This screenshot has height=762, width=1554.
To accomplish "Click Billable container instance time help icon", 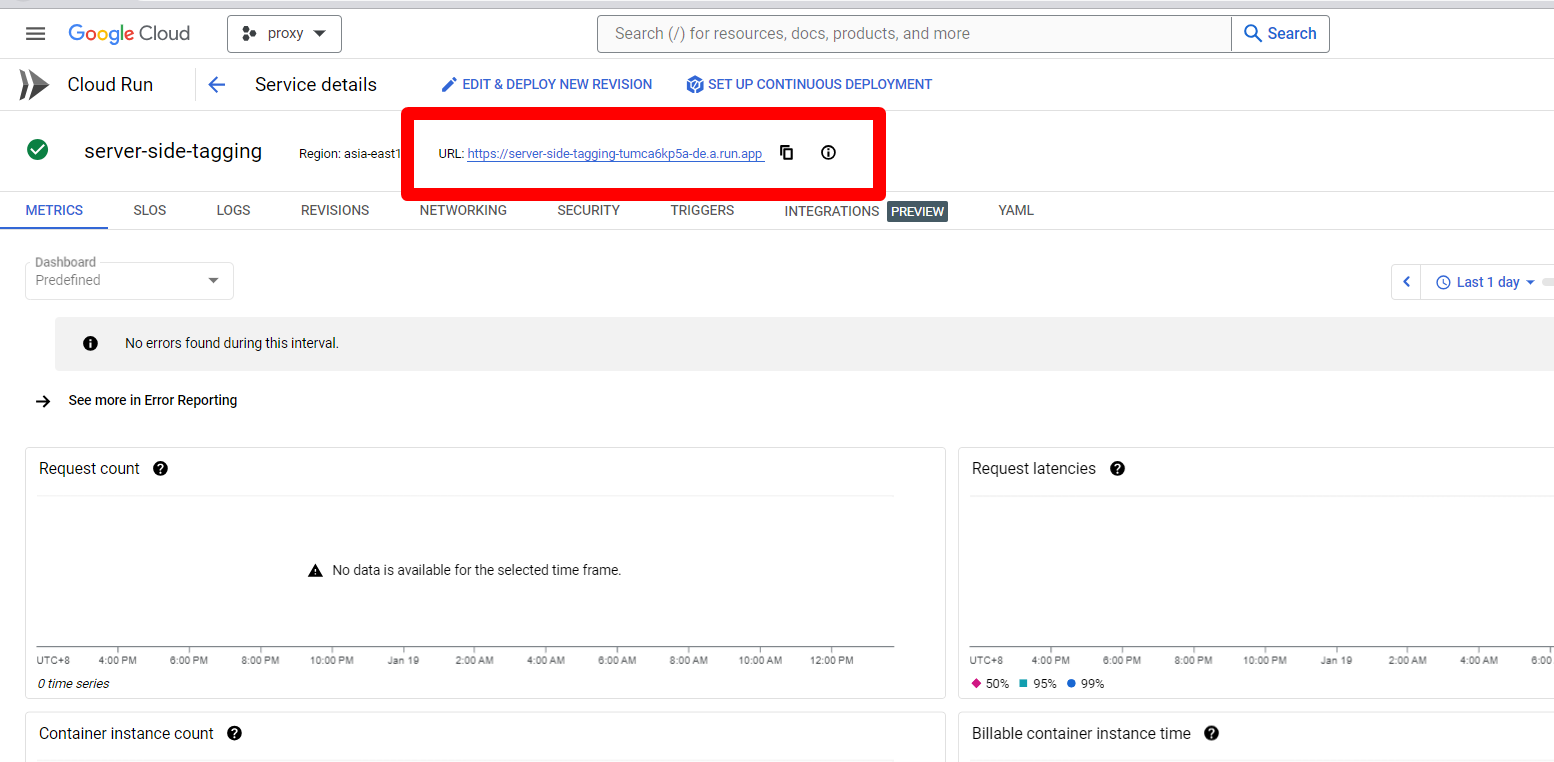I will tap(1211, 733).
